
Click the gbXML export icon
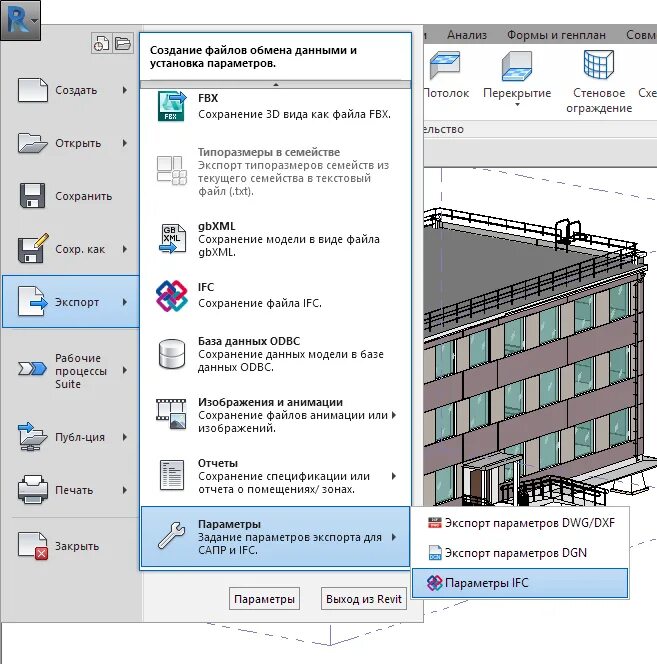(172, 238)
